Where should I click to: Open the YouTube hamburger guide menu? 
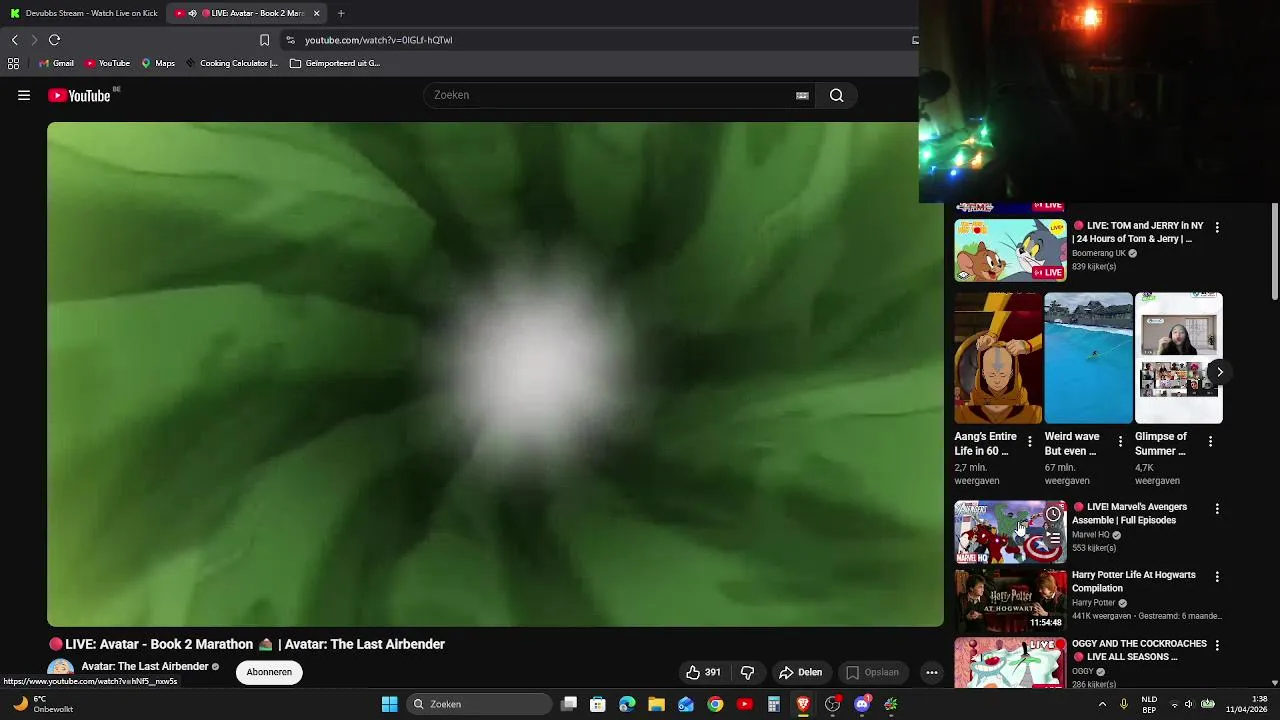pos(24,95)
